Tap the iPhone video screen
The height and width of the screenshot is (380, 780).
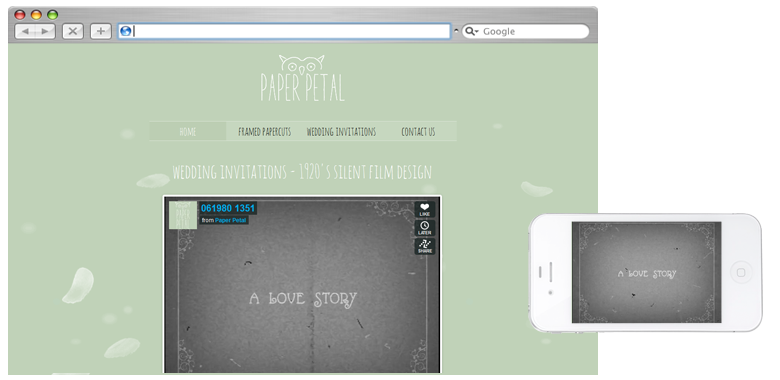[x=646, y=273]
